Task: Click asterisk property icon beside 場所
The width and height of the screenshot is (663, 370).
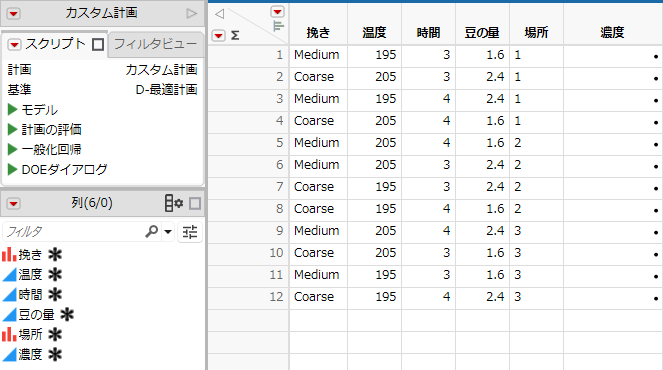Action: click(55, 334)
